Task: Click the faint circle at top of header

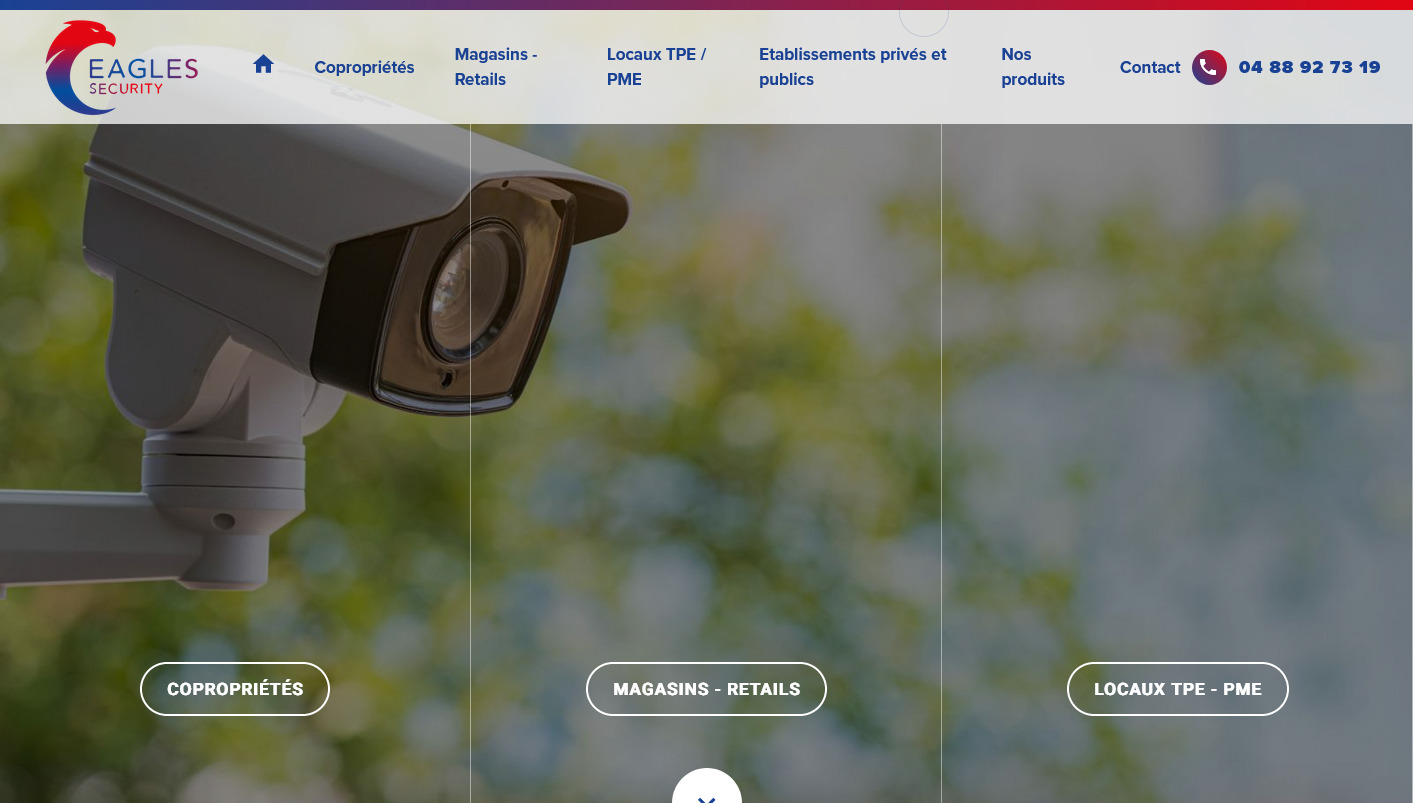Action: pos(923,20)
